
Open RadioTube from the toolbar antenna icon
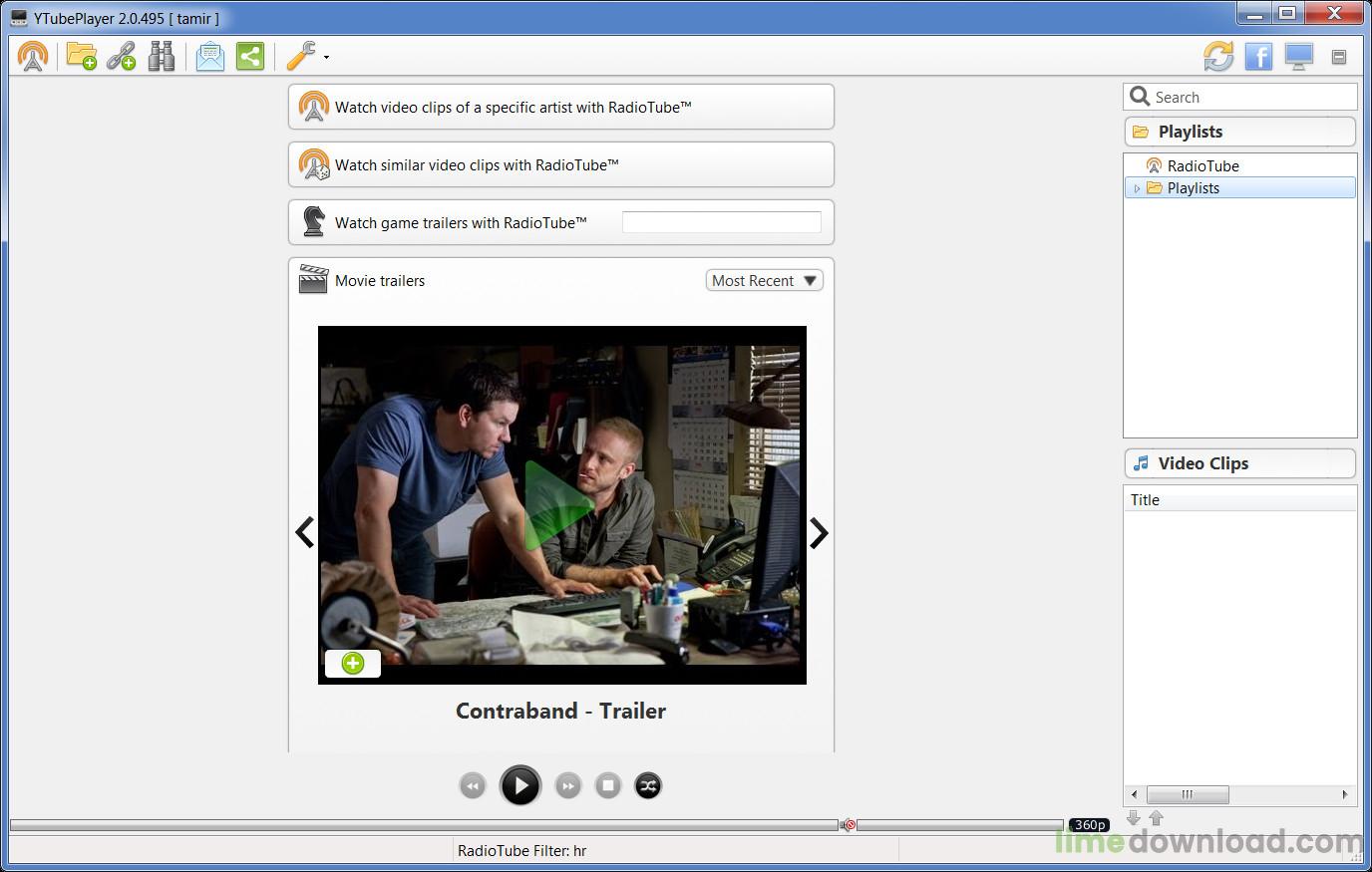pos(33,56)
